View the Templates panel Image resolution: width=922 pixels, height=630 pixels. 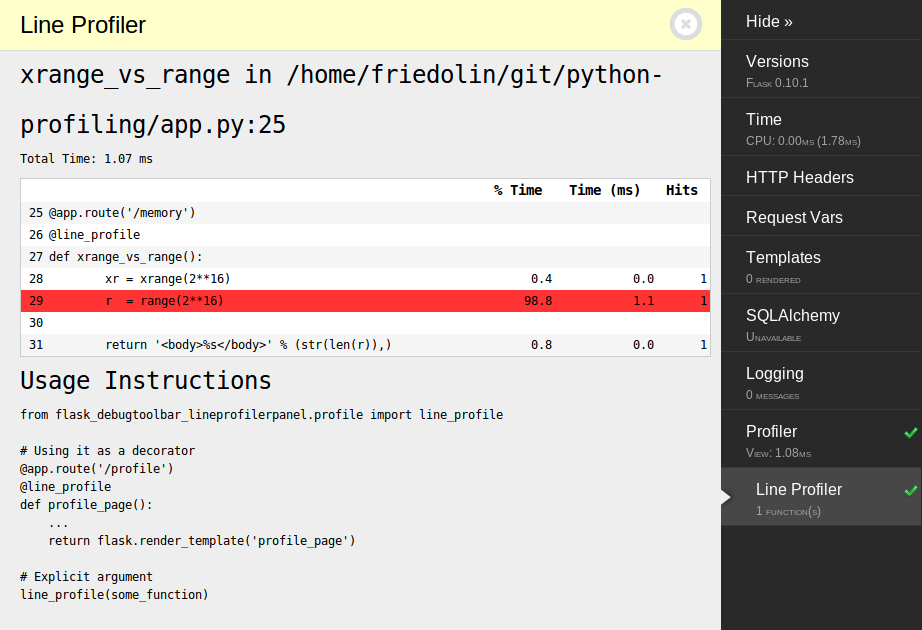pyautogui.click(x=783, y=258)
